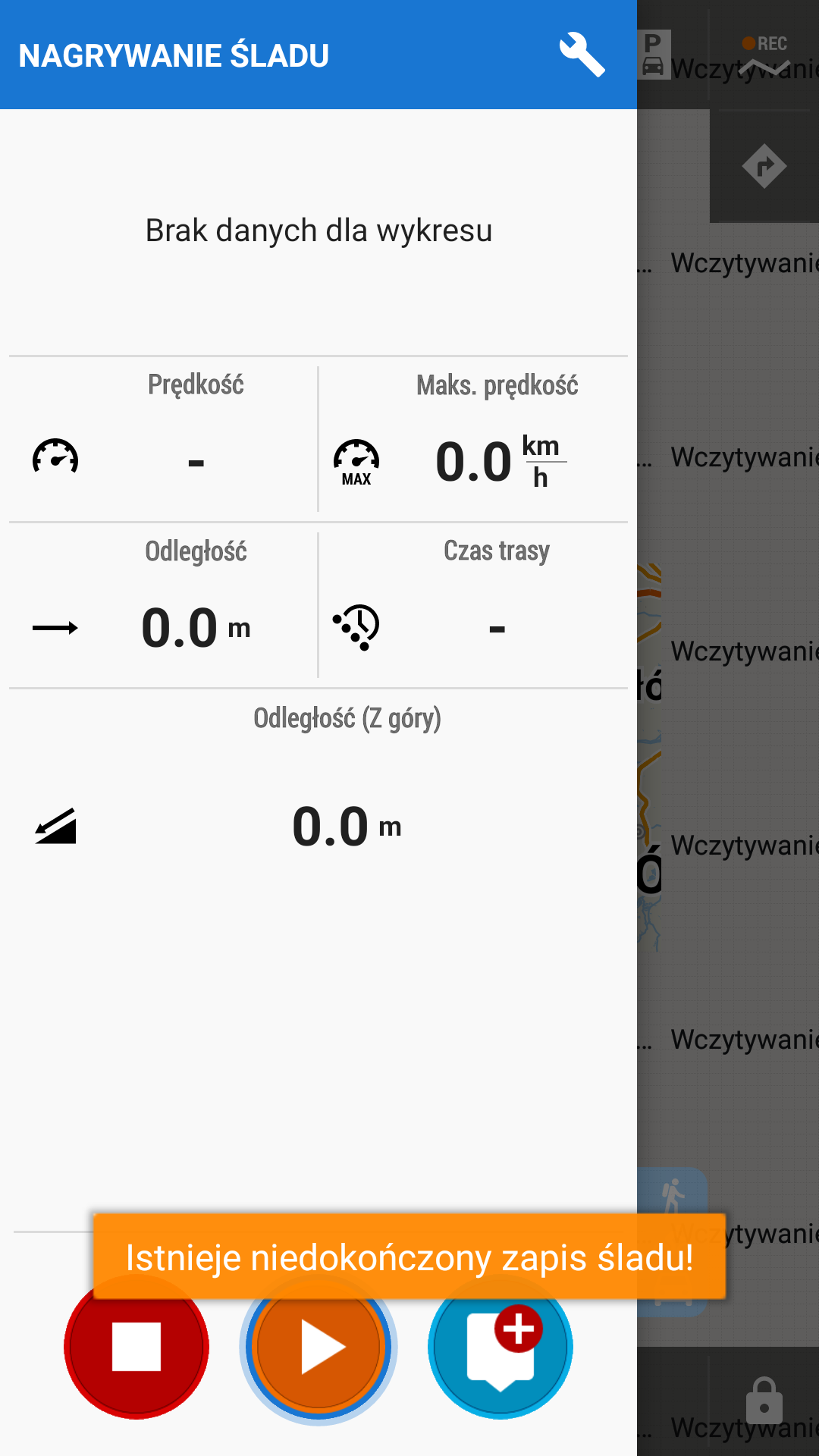Screen dimensions: 819x1456
Task: Select the Odległość distance value
Action: click(196, 628)
